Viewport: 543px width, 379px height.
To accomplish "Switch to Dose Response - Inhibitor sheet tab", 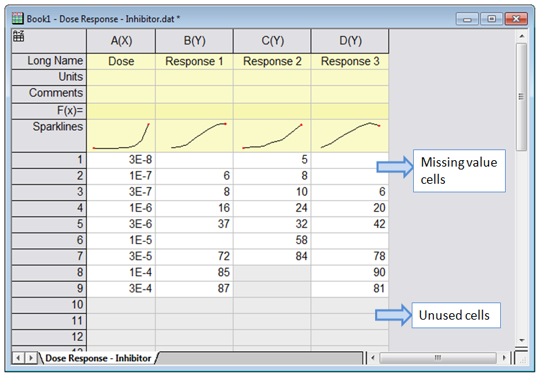I will [x=98, y=358].
